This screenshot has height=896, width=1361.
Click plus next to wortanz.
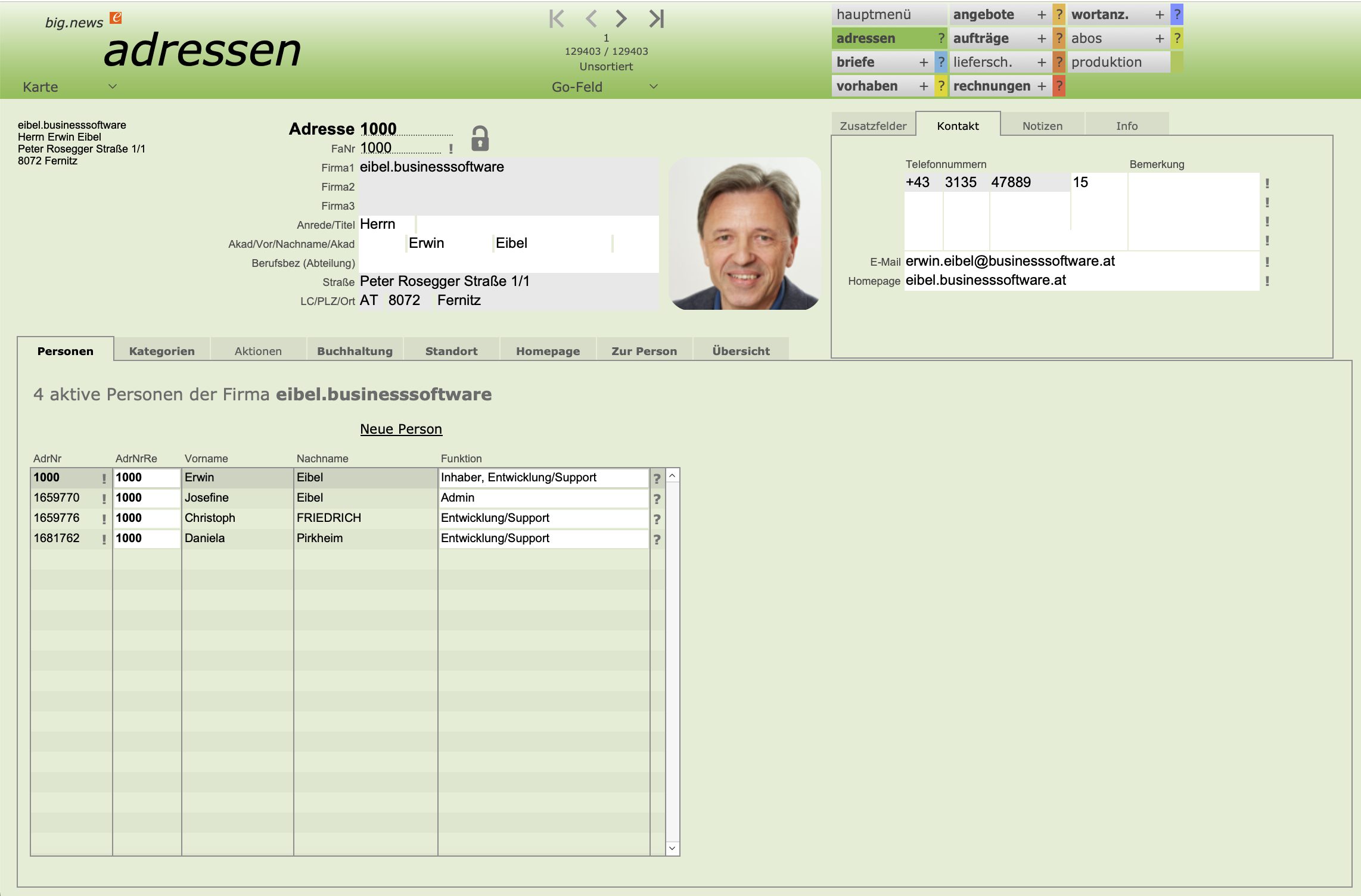click(1160, 14)
